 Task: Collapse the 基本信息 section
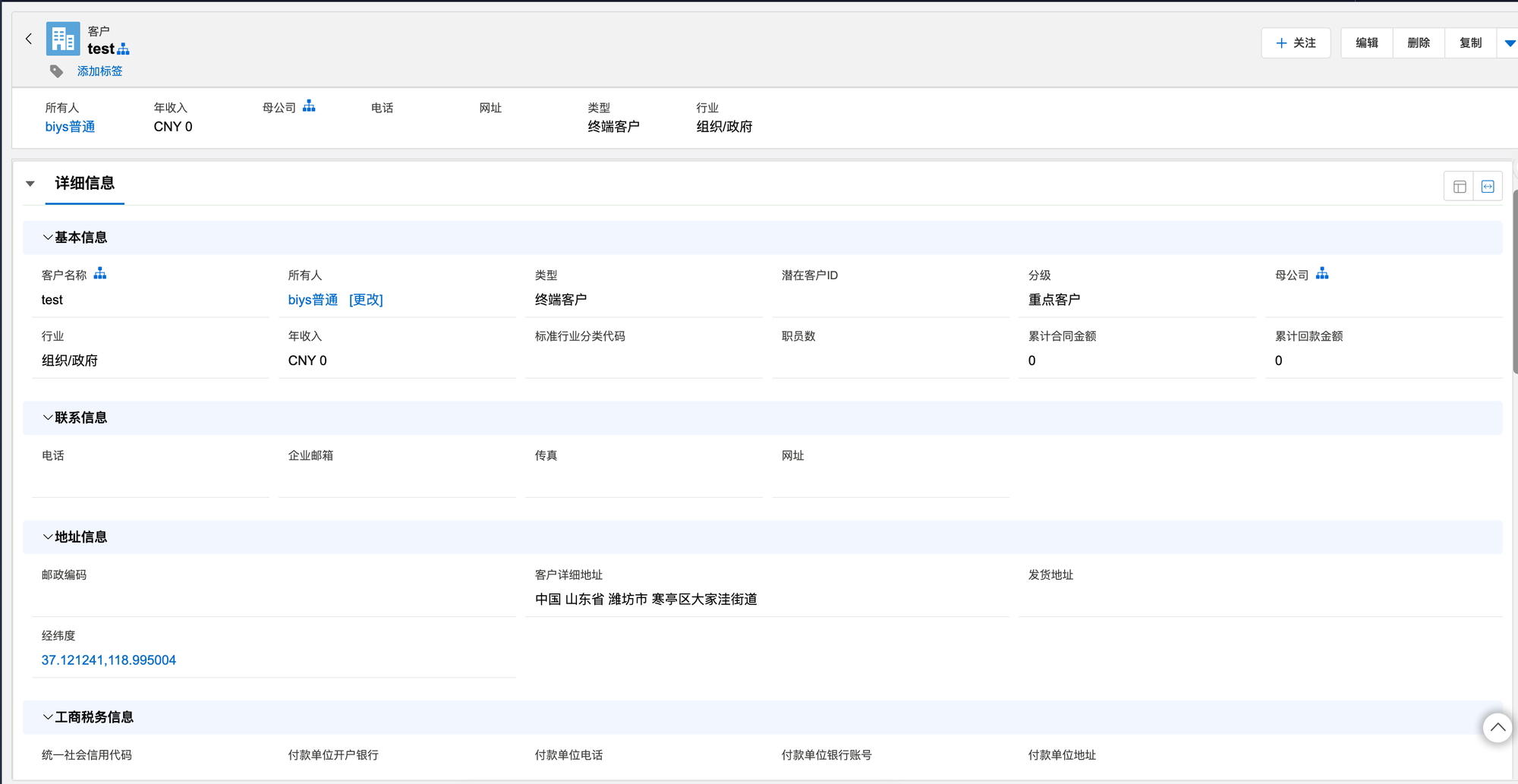(48, 238)
